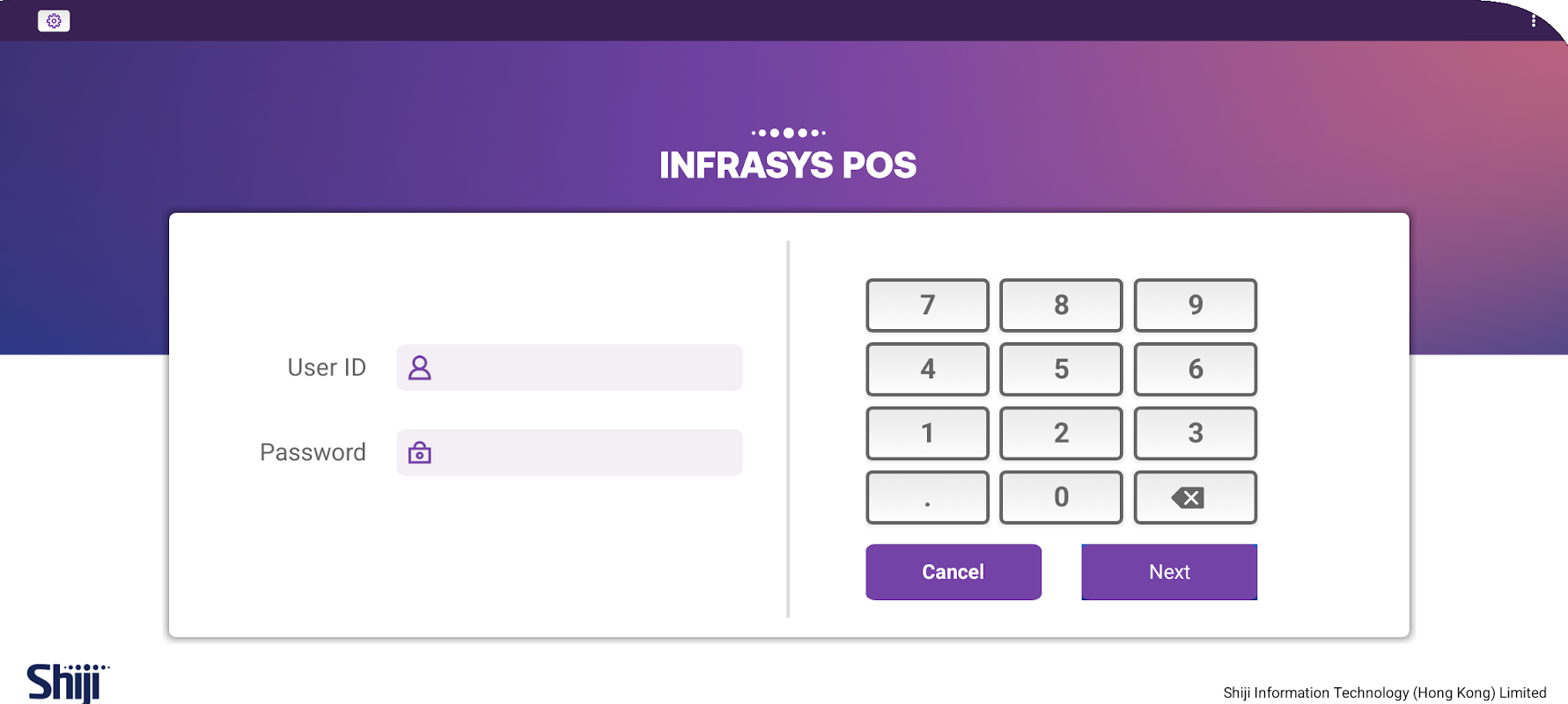Click the password lock icon
Image resolution: width=1568 pixels, height=704 pixels.
pos(420,453)
